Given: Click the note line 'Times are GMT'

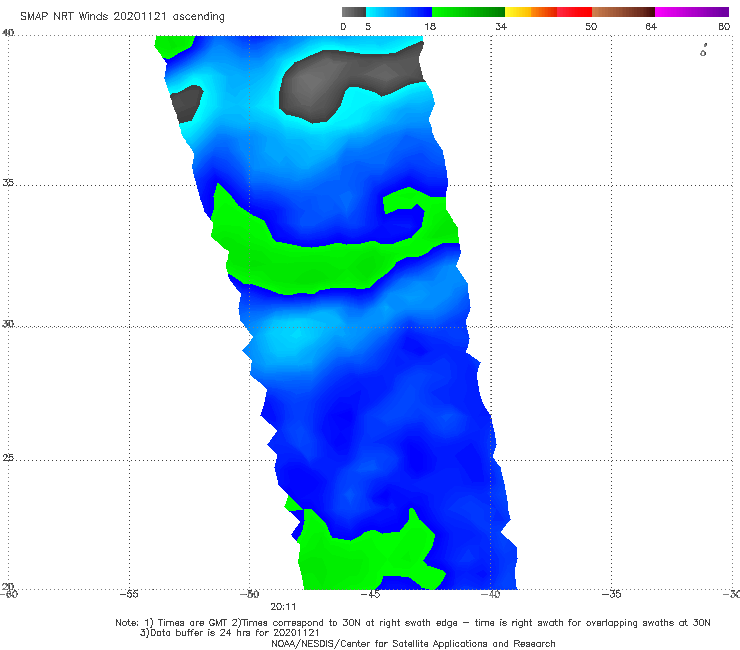Looking at the screenshot, I should [193, 623].
